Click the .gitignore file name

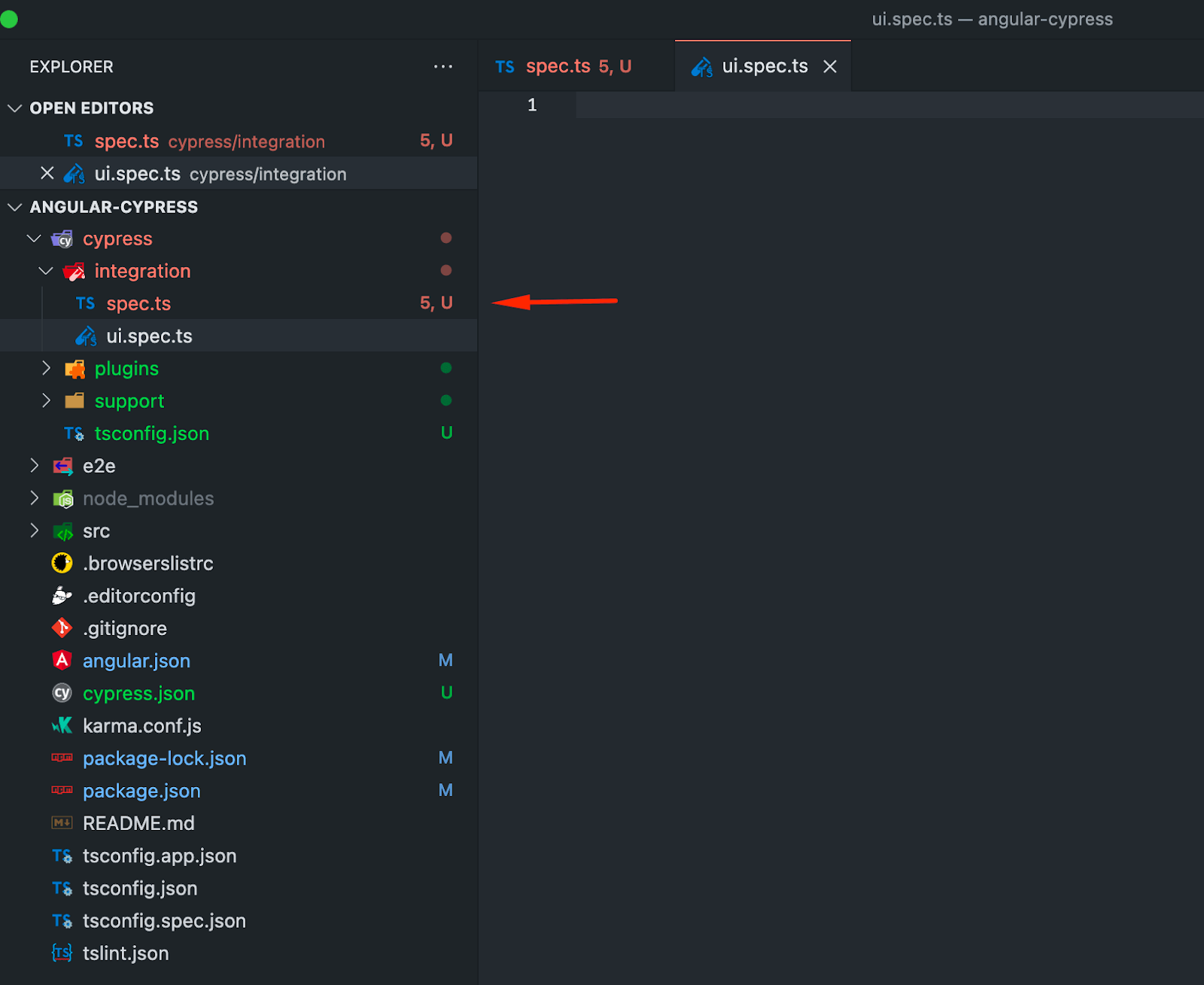(x=125, y=628)
